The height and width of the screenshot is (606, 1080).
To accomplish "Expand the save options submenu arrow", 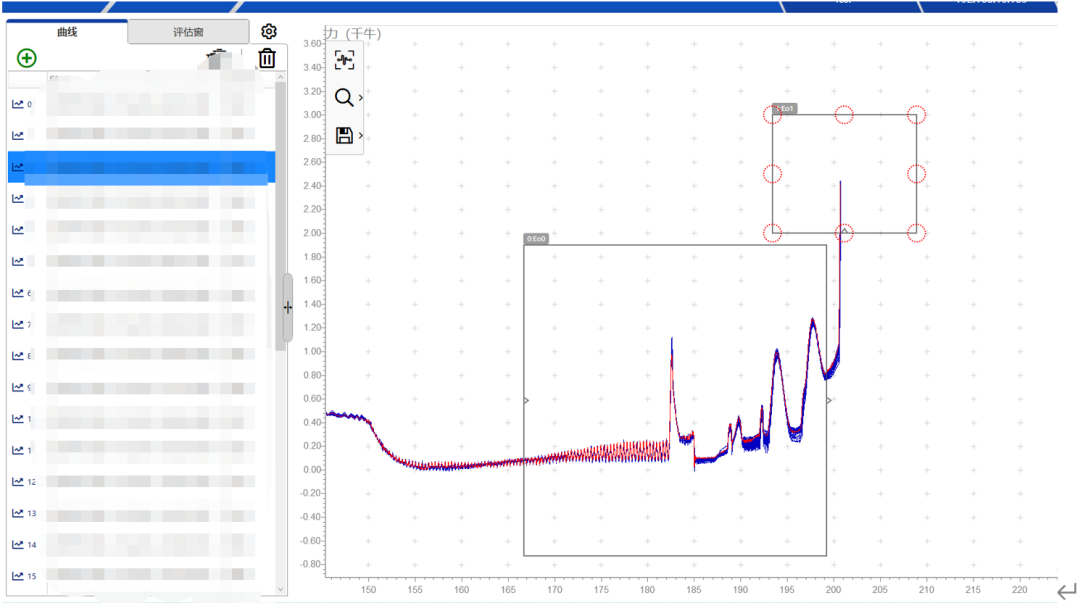I will point(360,136).
